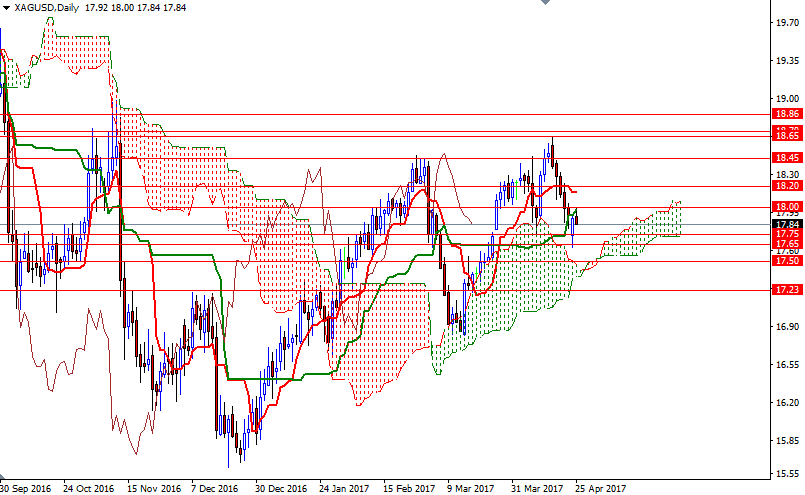Select the 18.00 red price level label
805x495 pixels.
(787, 207)
